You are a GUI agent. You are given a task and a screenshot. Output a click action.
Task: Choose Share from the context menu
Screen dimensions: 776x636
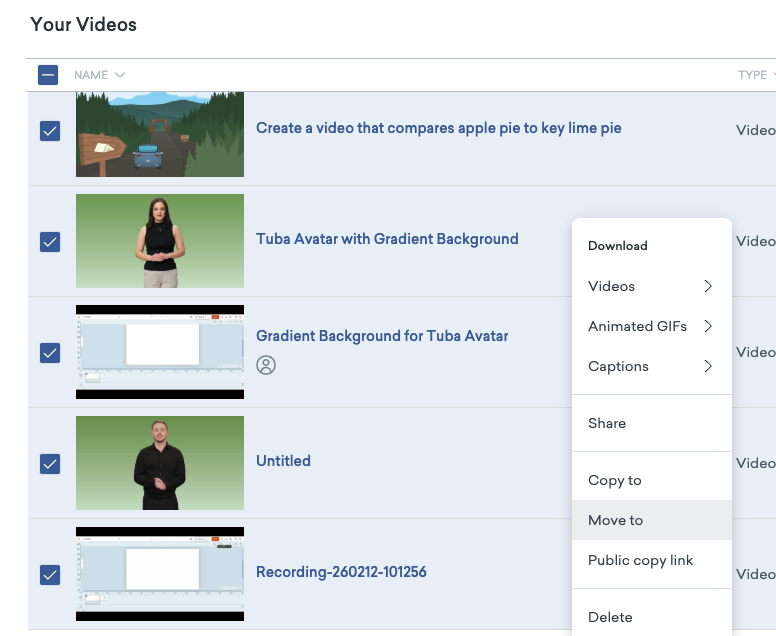(607, 423)
